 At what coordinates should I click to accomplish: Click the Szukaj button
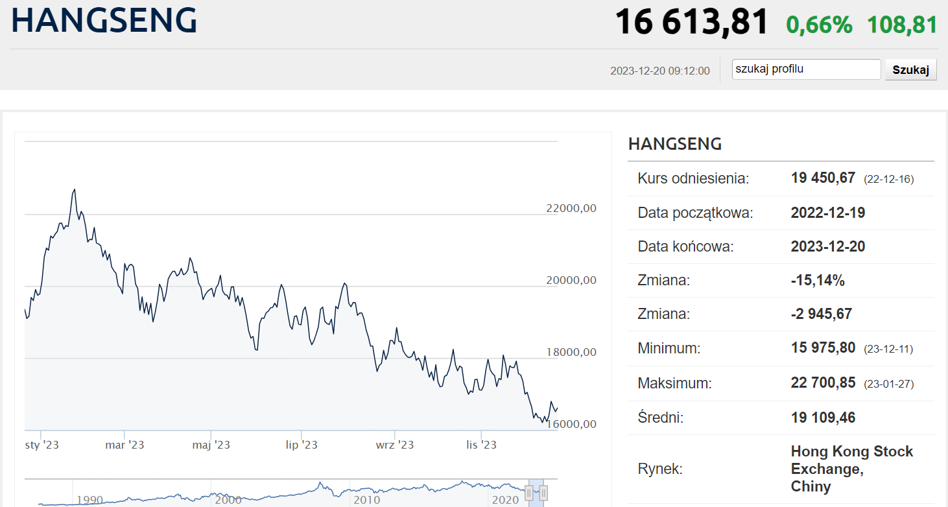(x=911, y=69)
